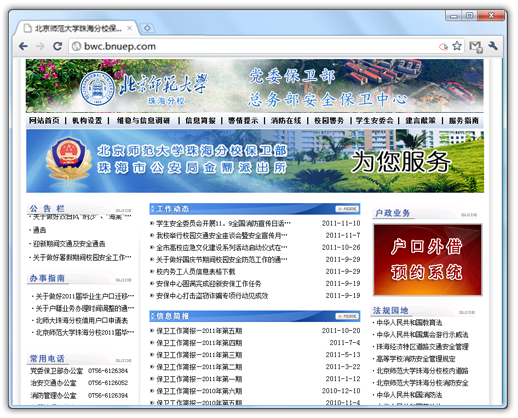
Task: Open 关于做好国庆节期间校园安全防范 news
Action: coord(222,259)
